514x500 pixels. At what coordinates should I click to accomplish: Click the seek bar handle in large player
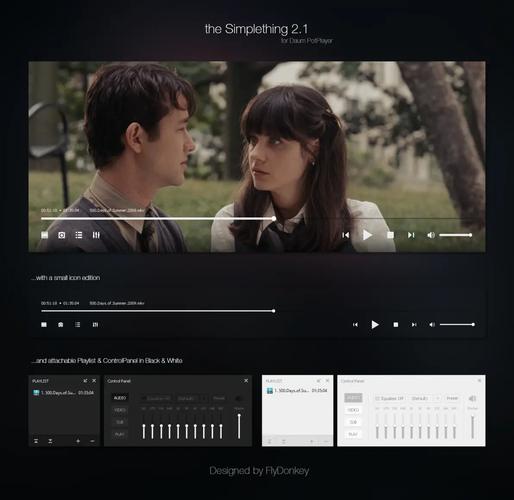274,219
